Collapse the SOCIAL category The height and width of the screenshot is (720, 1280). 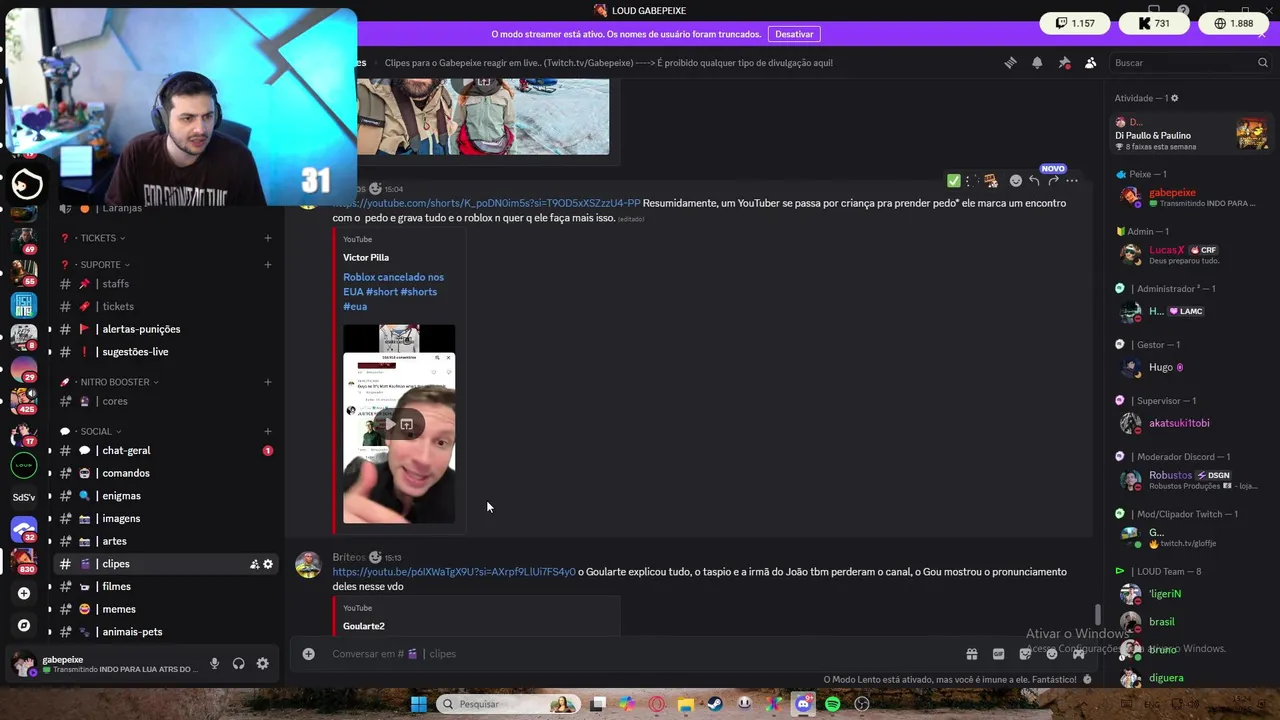[x=96, y=432]
